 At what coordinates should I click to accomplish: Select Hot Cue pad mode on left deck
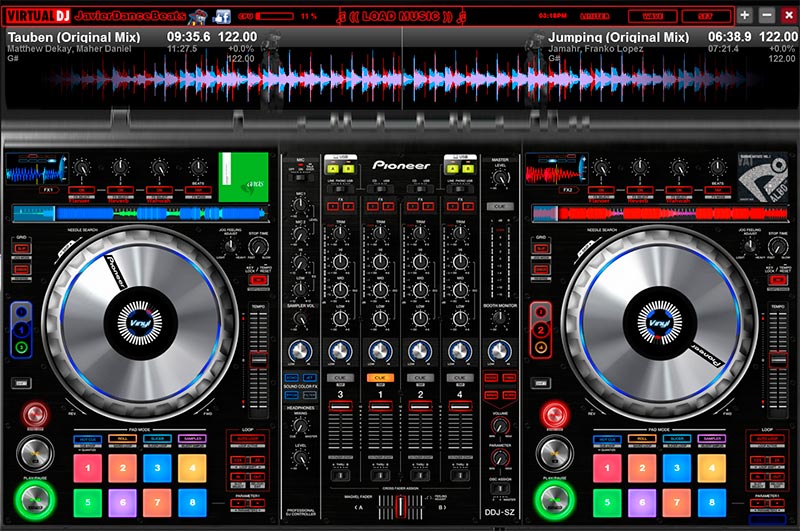click(x=88, y=439)
